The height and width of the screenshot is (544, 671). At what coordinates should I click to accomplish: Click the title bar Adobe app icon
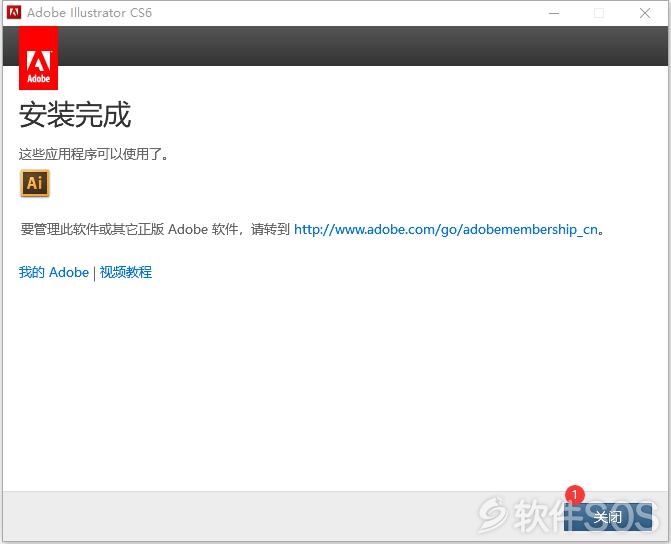[x=14, y=12]
